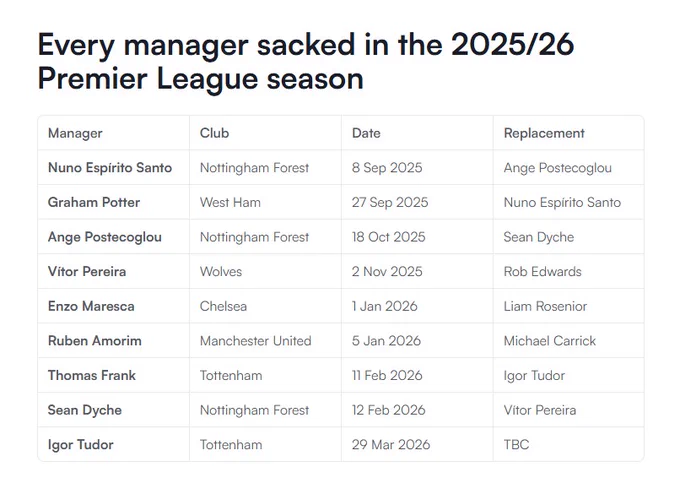The height and width of the screenshot is (483, 680).
Task: Click Igor Tudor in the Manager column
Action: [81, 445]
